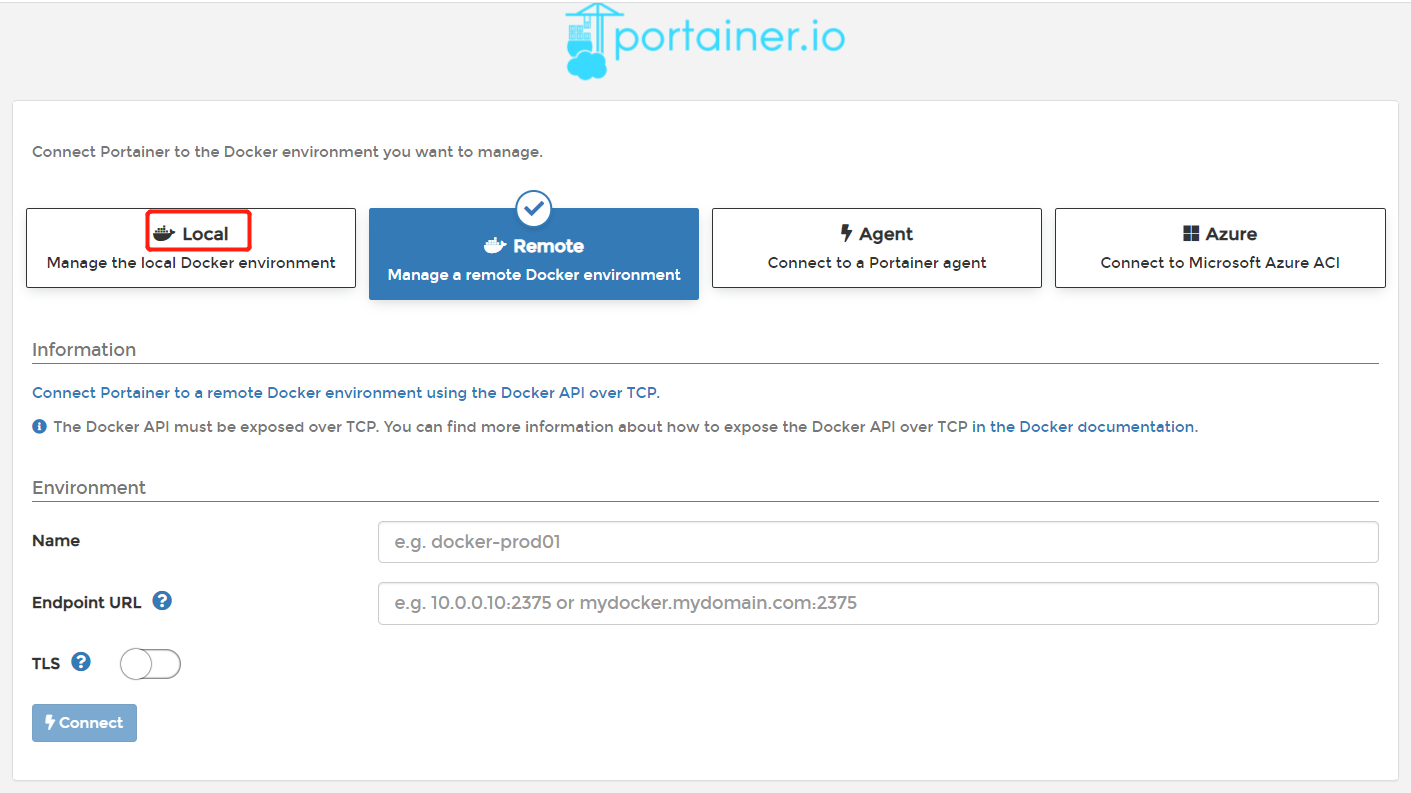This screenshot has height=793, width=1411.
Task: Click the Docker whale icon beside Local
Action: (164, 234)
